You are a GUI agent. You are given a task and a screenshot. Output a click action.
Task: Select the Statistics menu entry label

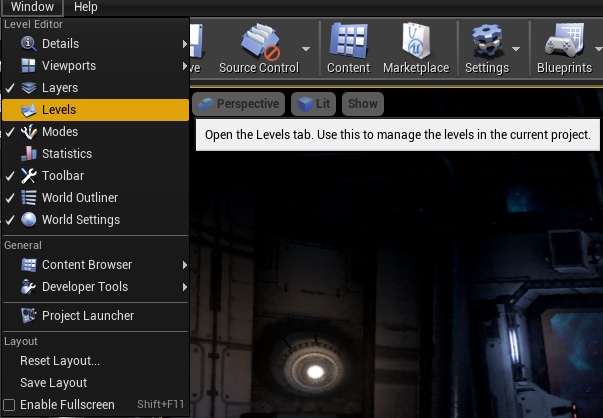[x=67, y=153]
